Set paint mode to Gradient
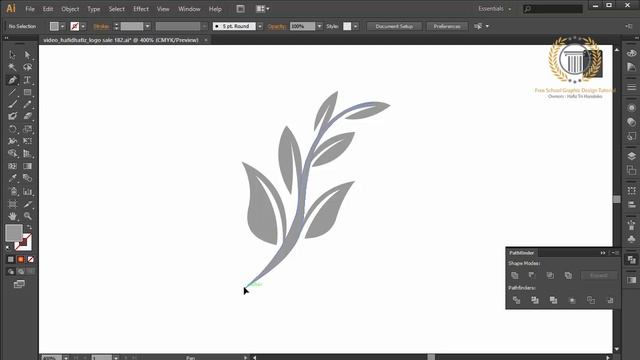Image resolution: width=640 pixels, height=360 pixels. [x=20, y=260]
